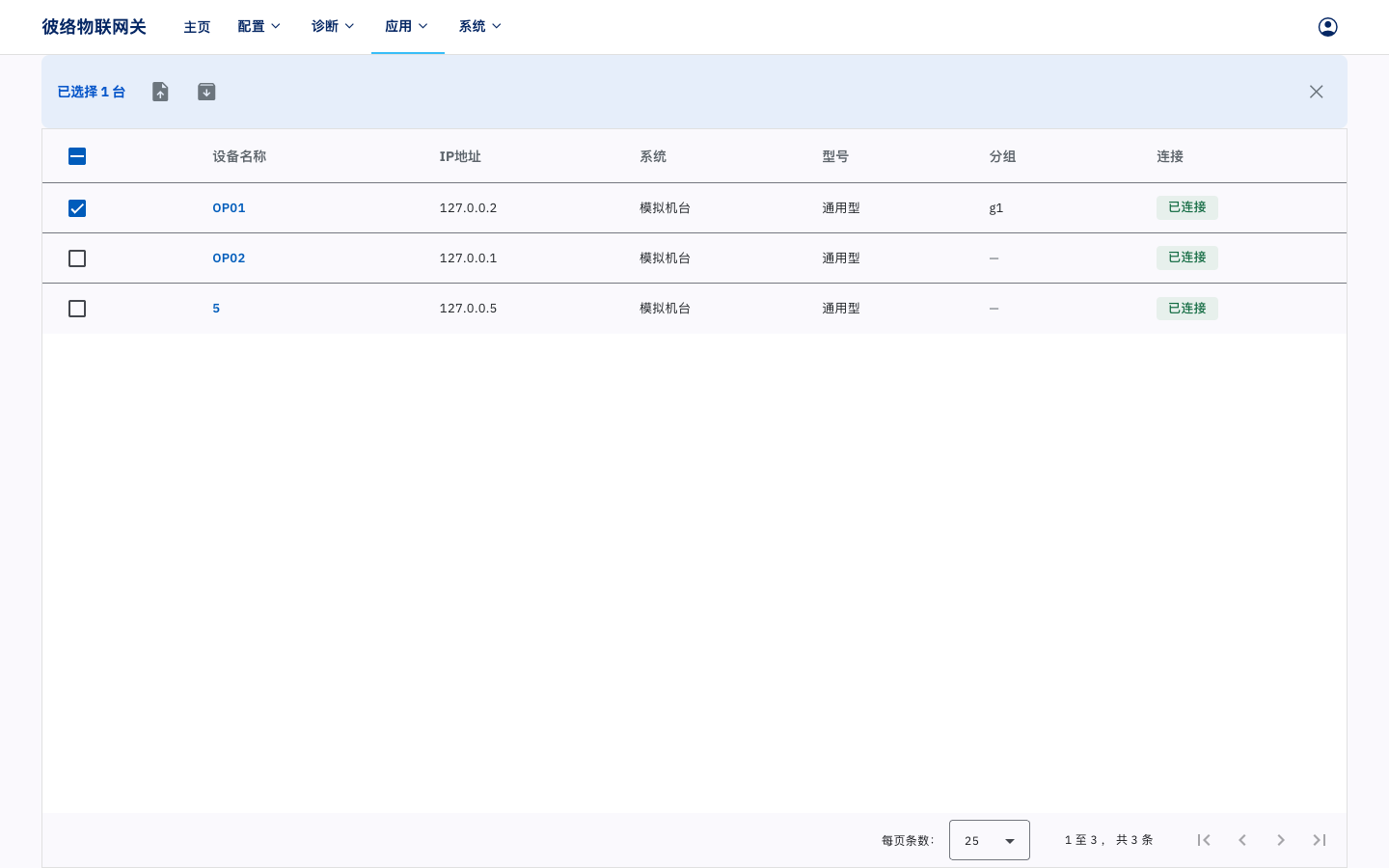This screenshot has height=868, width=1389.
Task: Go to previous page arrow
Action: [1242, 840]
